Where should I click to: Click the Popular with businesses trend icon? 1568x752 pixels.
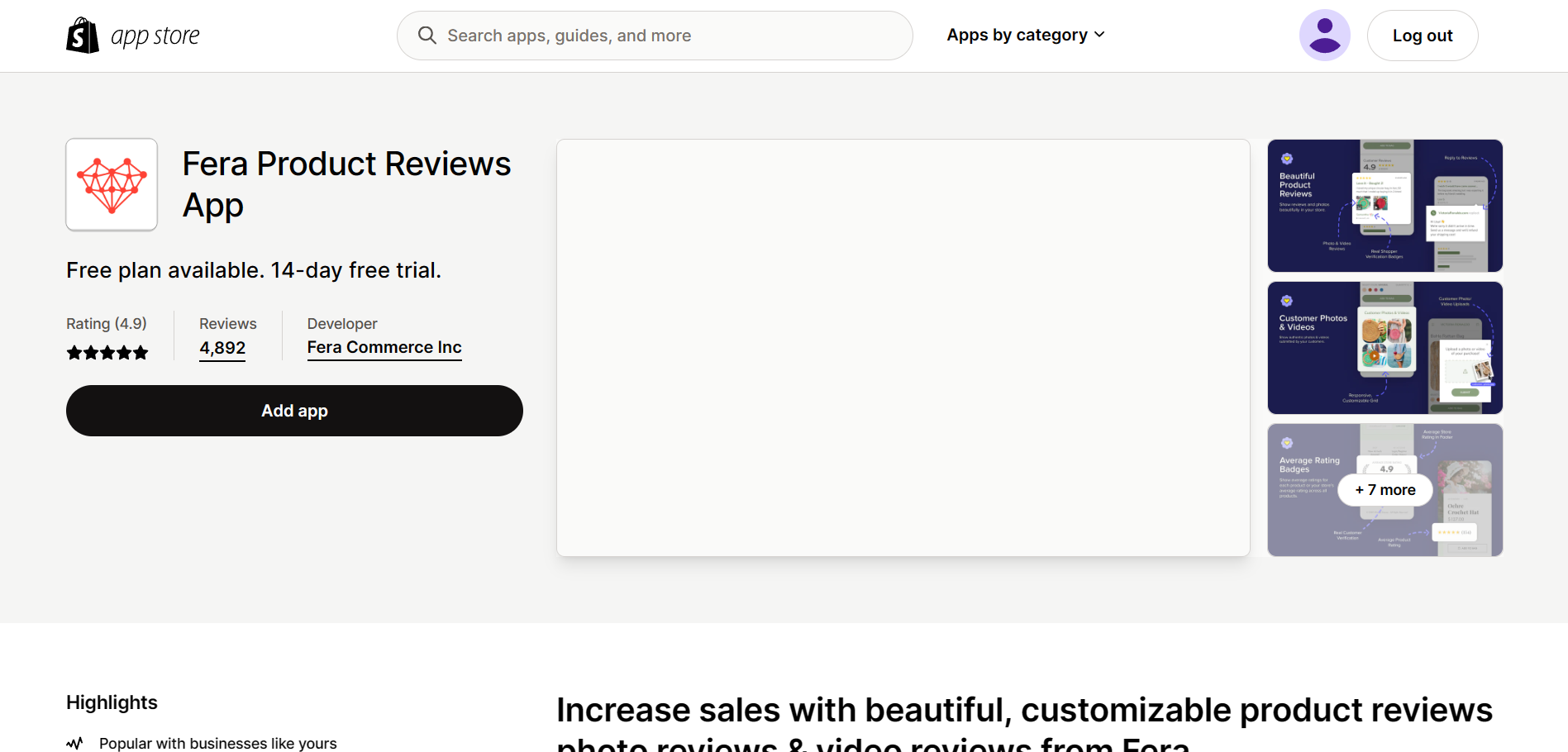[75, 743]
